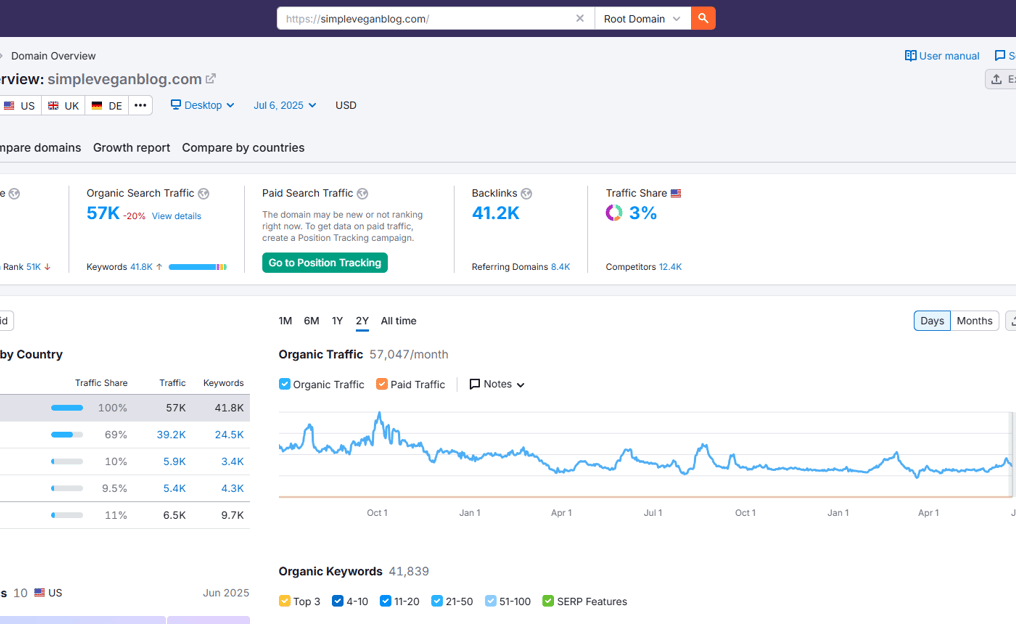Image resolution: width=1016 pixels, height=624 pixels.
Task: Select All time range
Action: 398,321
